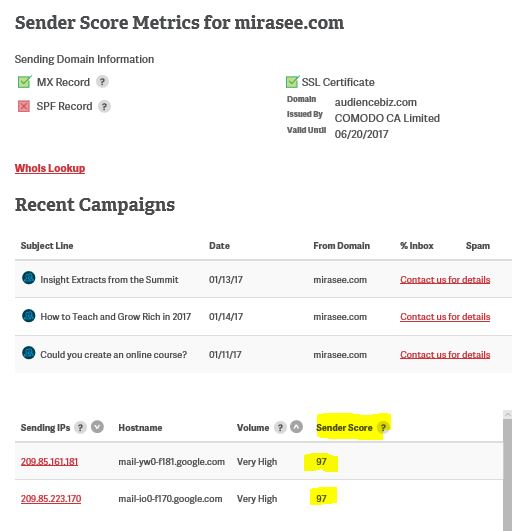Screen dimensions: 521x531
Task: Sort Sending IPs with down arrow
Action: pos(97,427)
